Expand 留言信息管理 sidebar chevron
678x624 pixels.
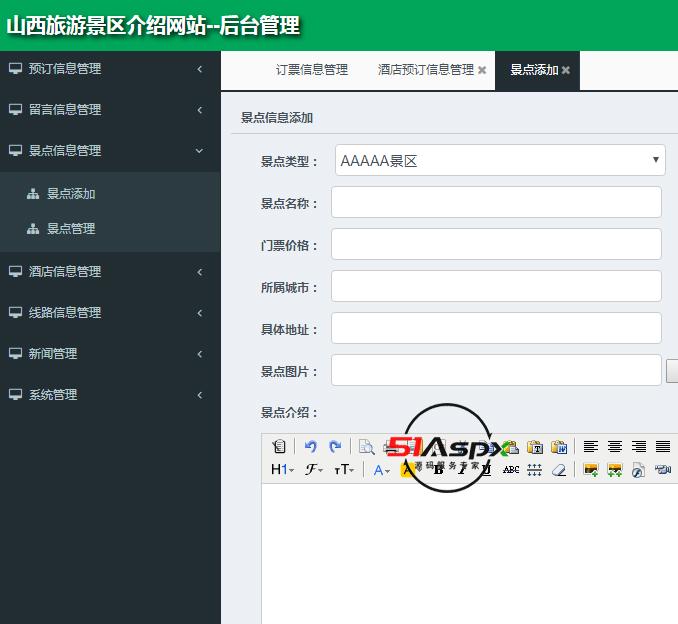199,110
